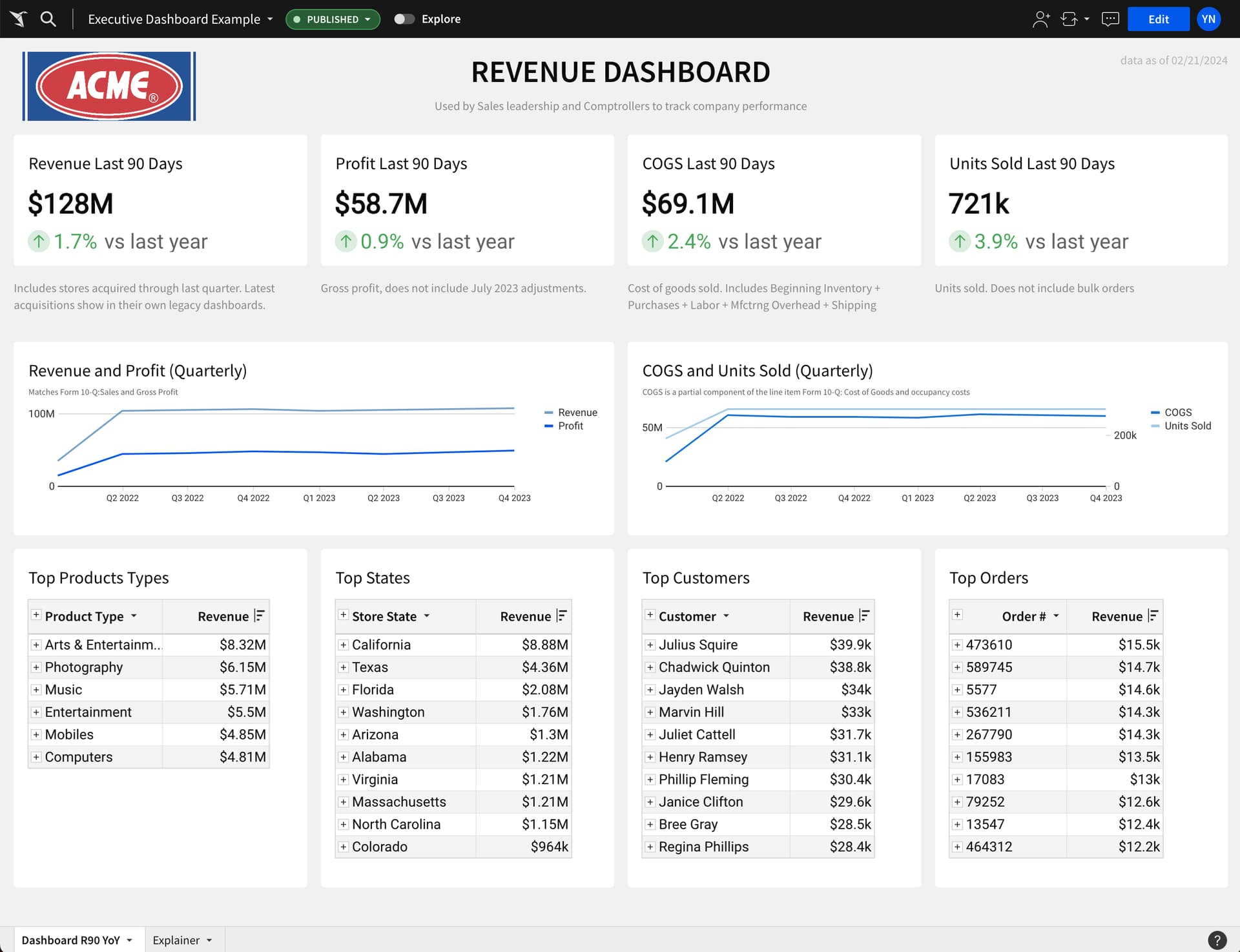Click the Revenue sort icon in Top States
Image resolution: width=1240 pixels, height=952 pixels.
tap(562, 616)
